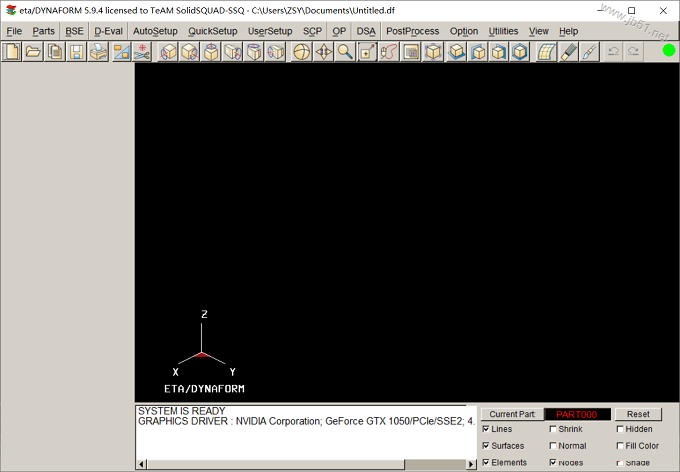Viewport: 680px width, 472px height.
Task: Click the redraw thin paintbrush icon
Action: pyautogui.click(x=589, y=52)
